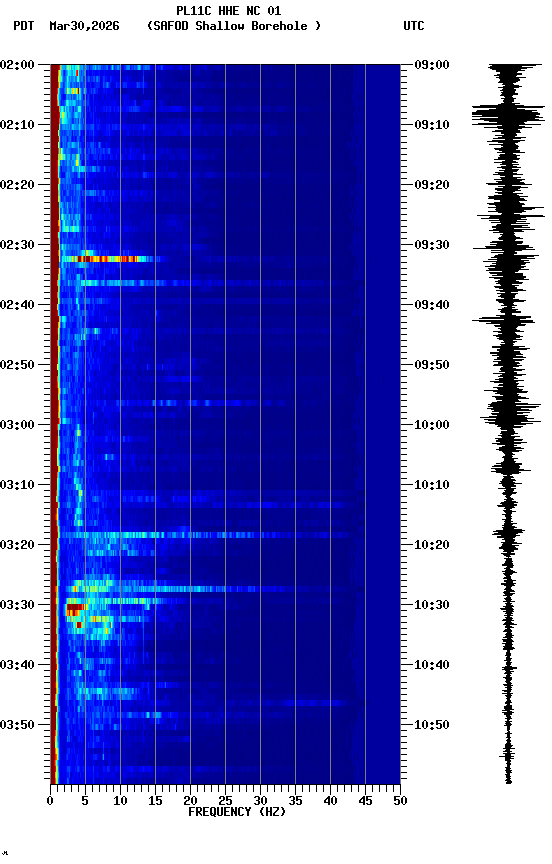552x864 pixels.
Task: Click the 09:20 UTC time label
Action: pos(432,185)
